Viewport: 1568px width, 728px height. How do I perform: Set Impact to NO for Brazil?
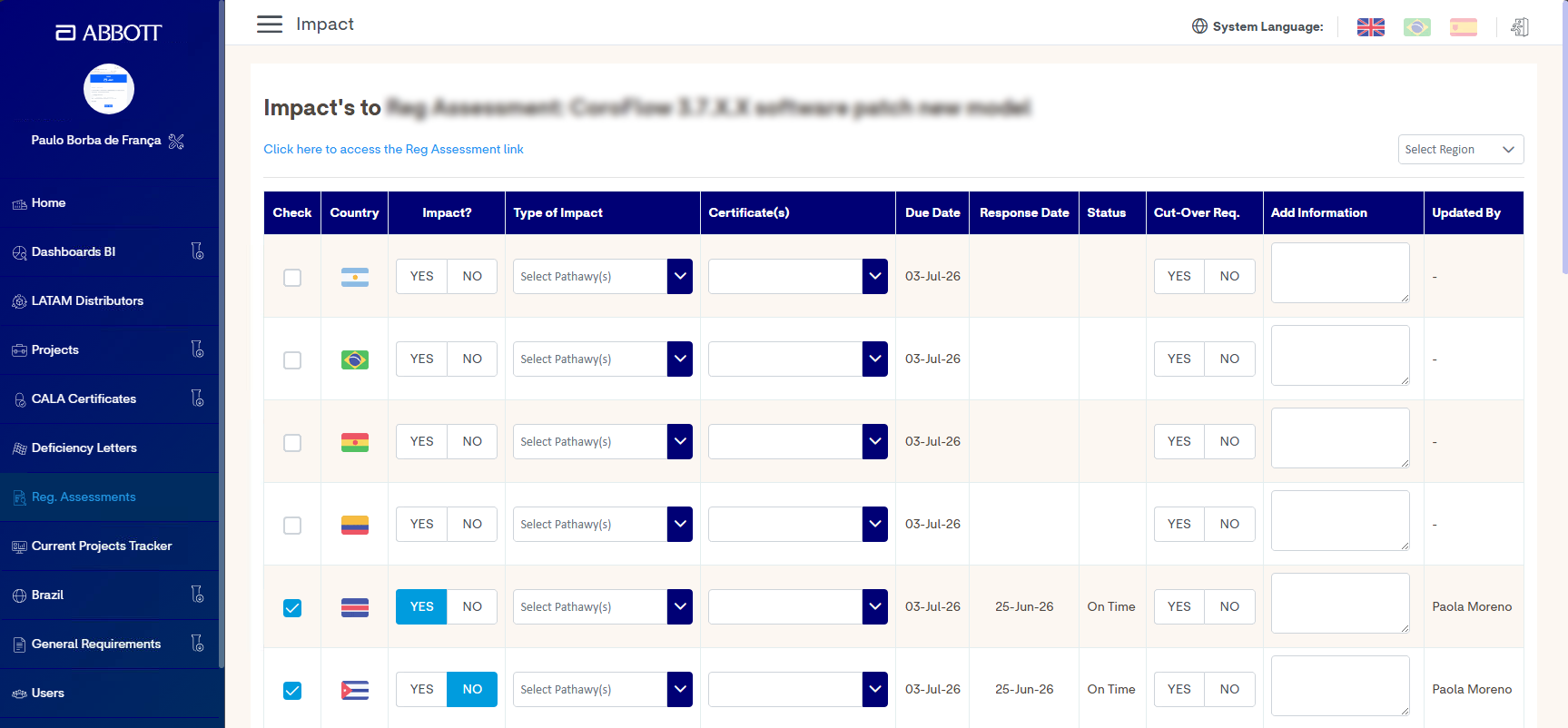[472, 359]
